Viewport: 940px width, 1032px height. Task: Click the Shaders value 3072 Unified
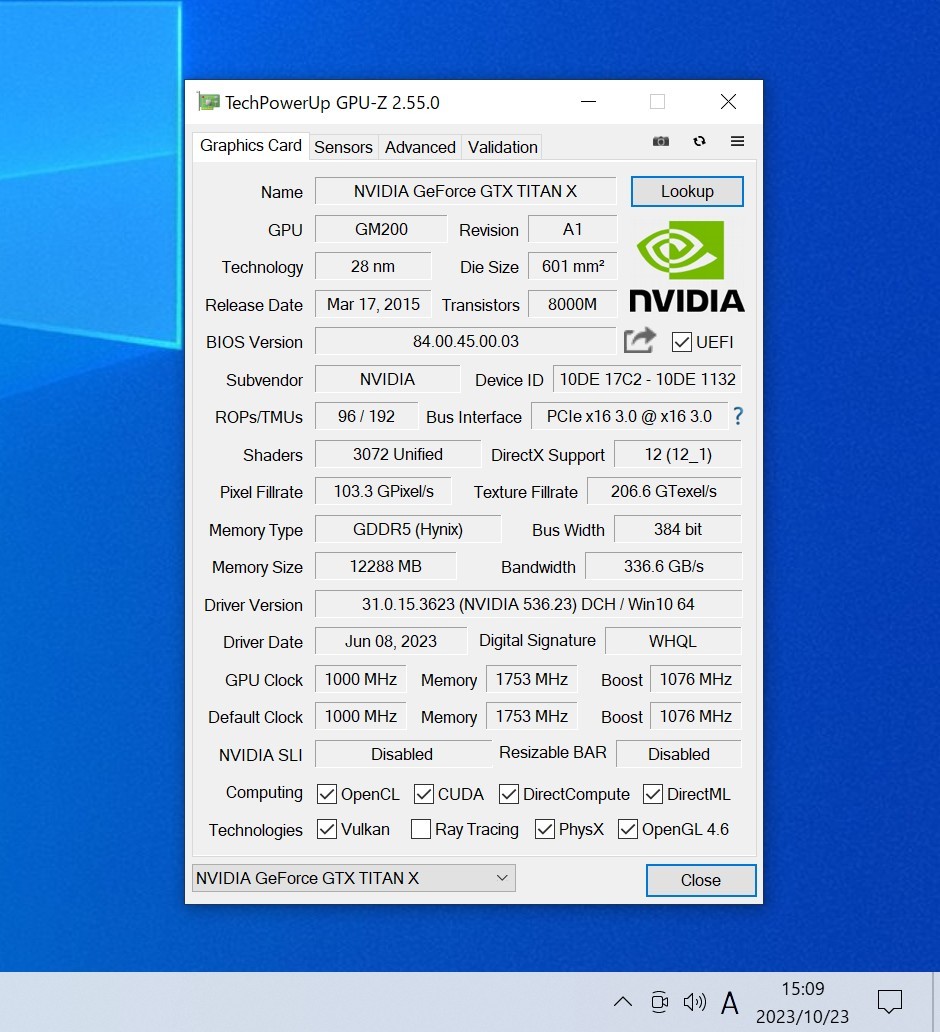click(398, 454)
